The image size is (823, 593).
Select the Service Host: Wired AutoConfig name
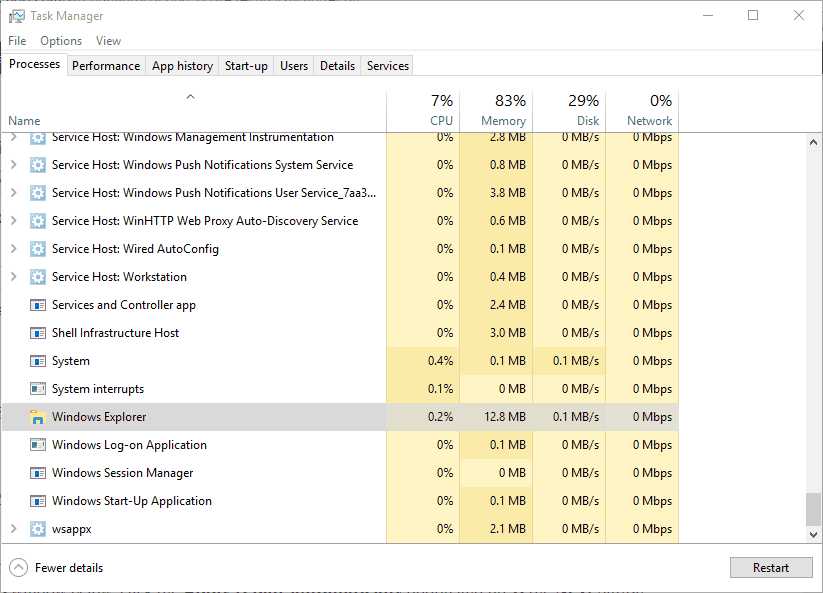click(x=135, y=249)
